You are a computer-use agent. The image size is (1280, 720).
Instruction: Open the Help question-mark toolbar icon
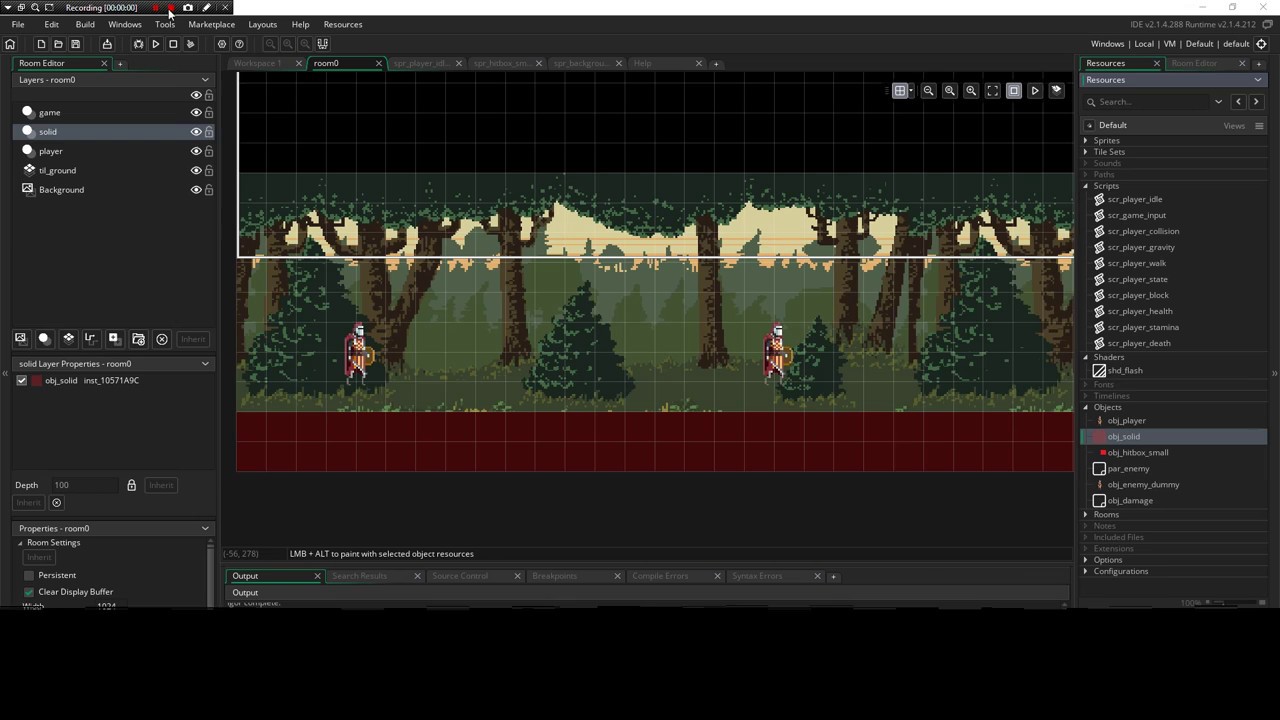(x=239, y=44)
